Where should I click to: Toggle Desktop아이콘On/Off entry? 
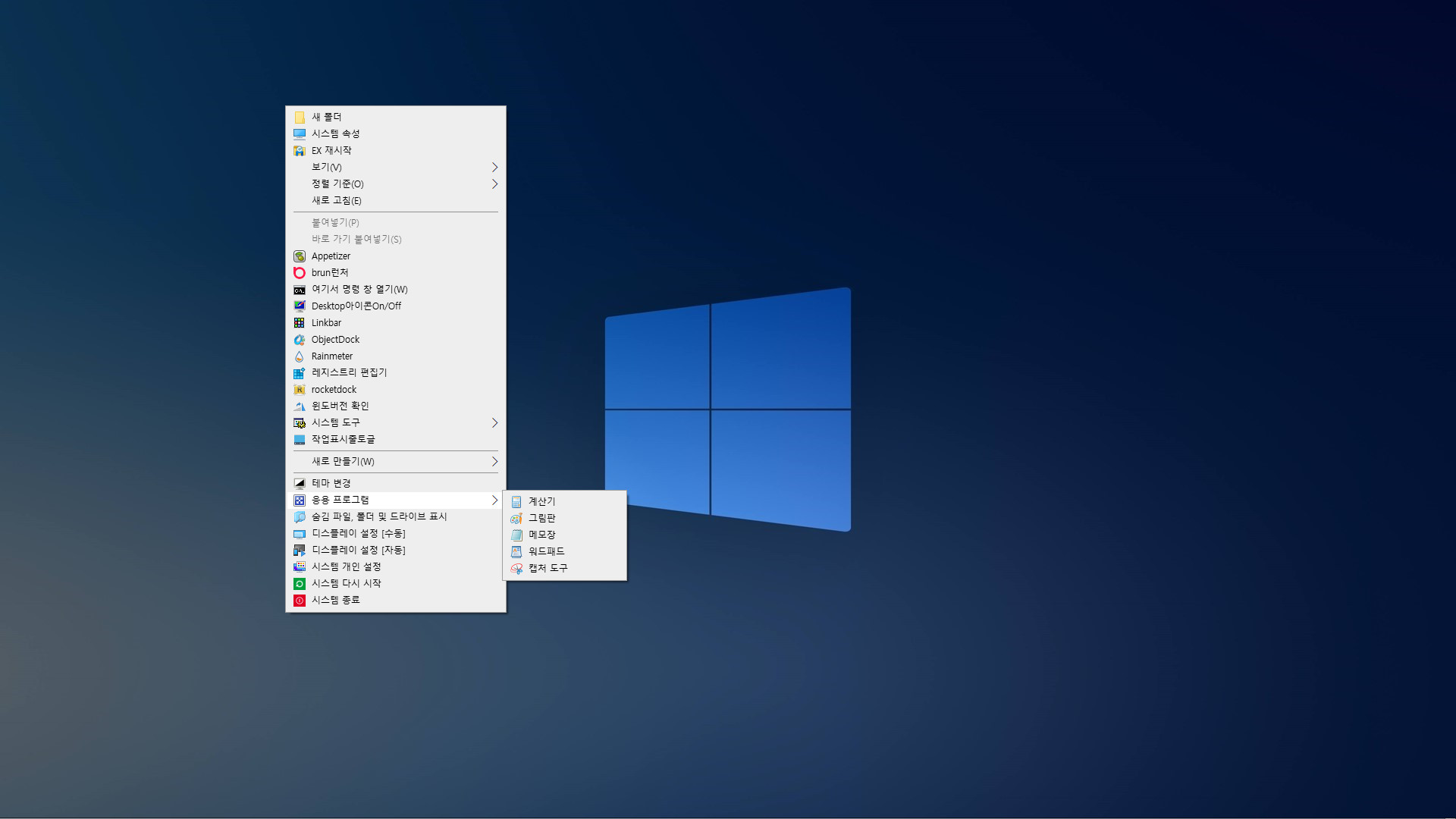(395, 306)
